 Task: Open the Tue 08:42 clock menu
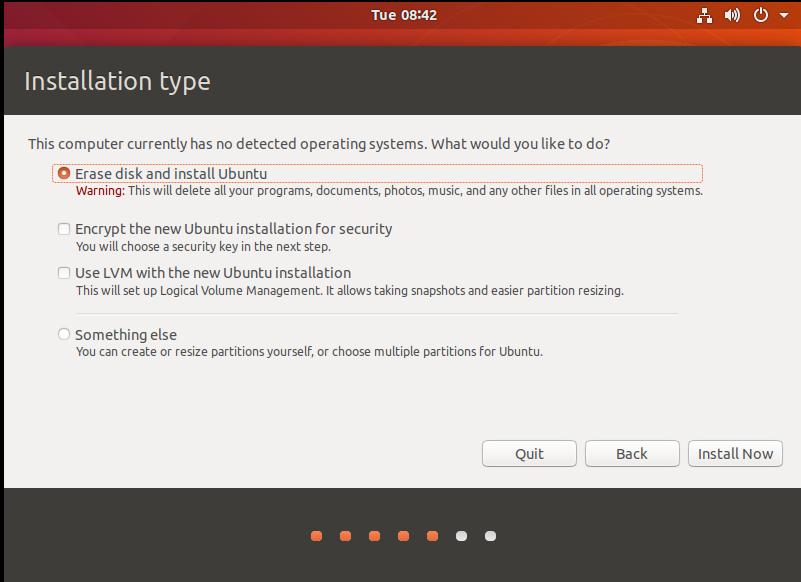click(x=404, y=15)
